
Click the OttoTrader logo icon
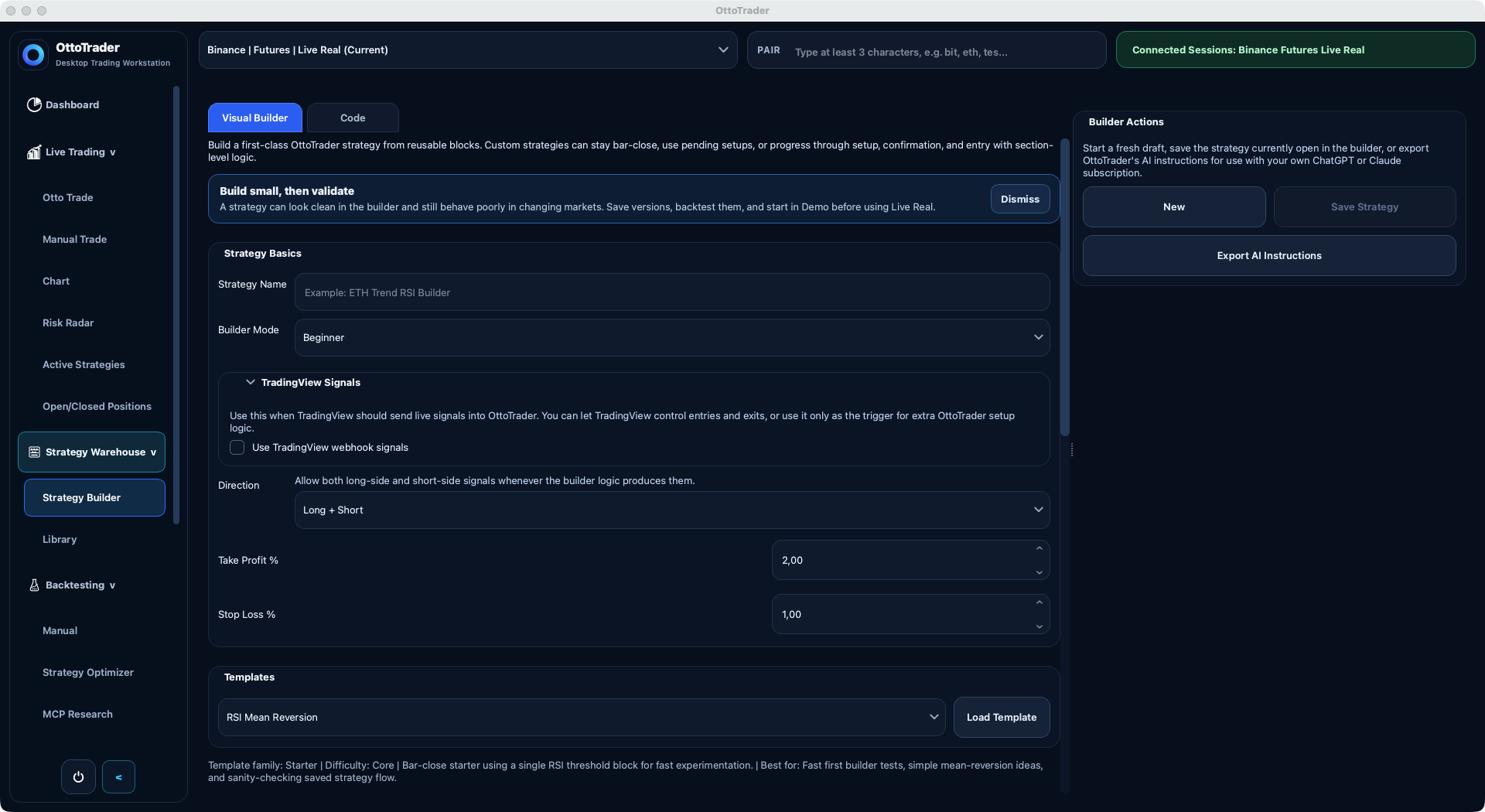33,55
